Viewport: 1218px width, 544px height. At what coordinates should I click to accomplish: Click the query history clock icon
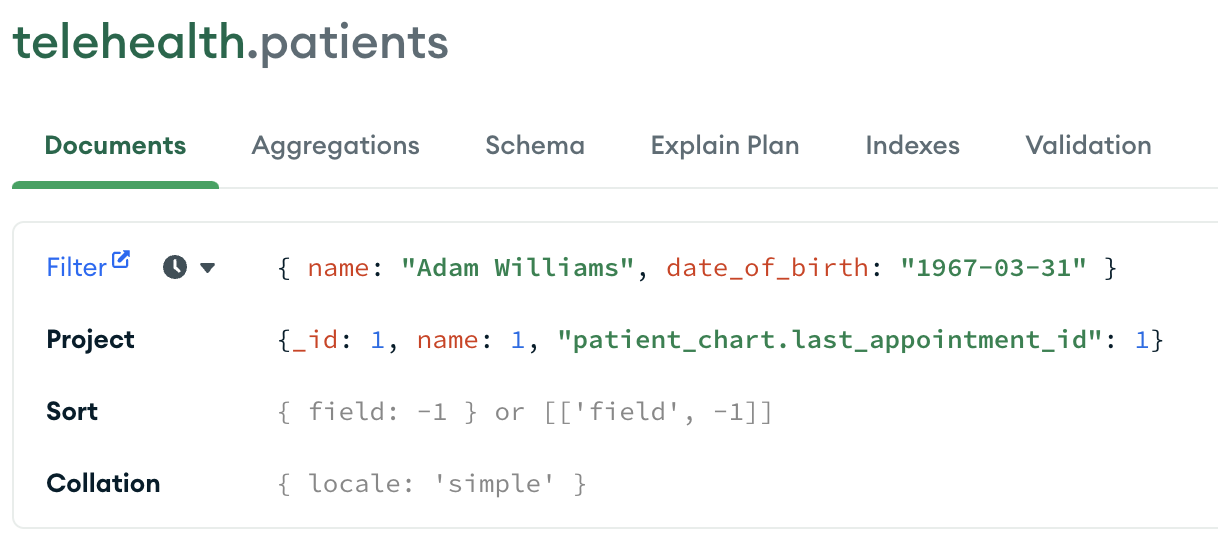point(175,268)
